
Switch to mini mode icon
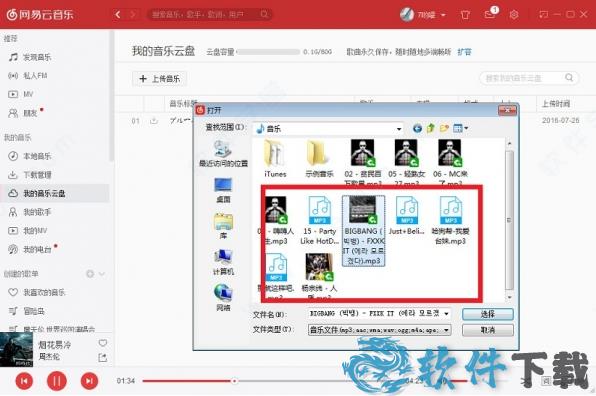544,14
